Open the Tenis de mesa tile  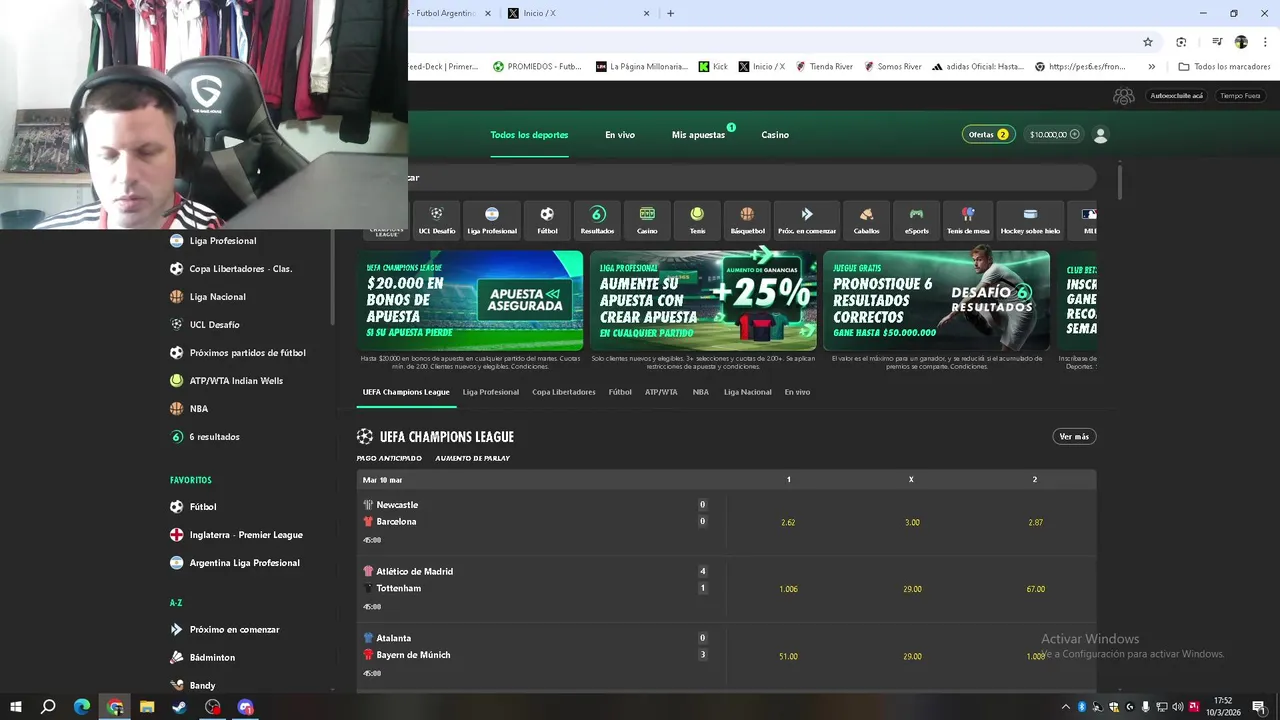pos(968,220)
